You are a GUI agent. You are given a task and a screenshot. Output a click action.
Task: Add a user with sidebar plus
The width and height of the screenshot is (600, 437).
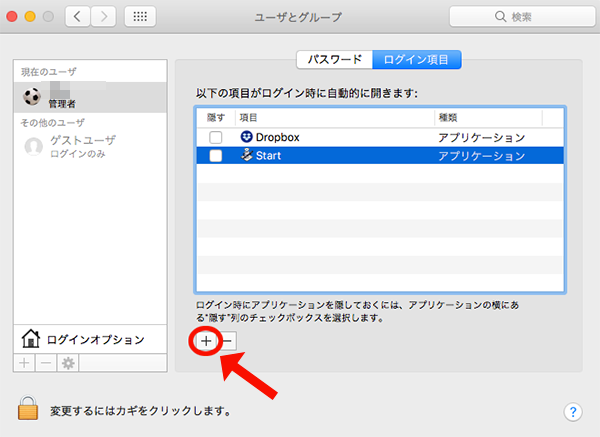[x=24, y=363]
